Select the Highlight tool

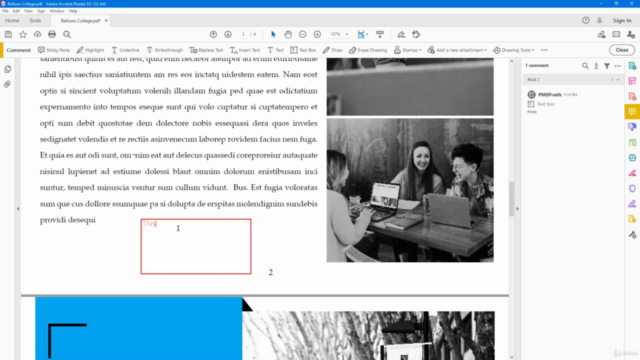[90, 50]
